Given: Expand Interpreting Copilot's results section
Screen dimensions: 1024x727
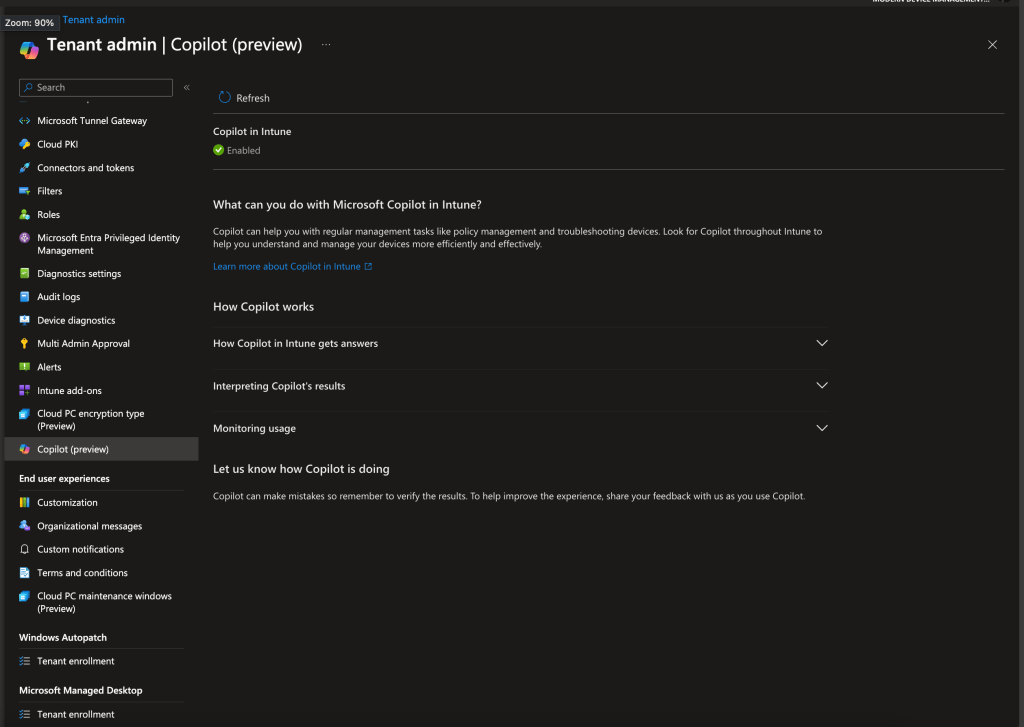Looking at the screenshot, I should pyautogui.click(x=822, y=386).
